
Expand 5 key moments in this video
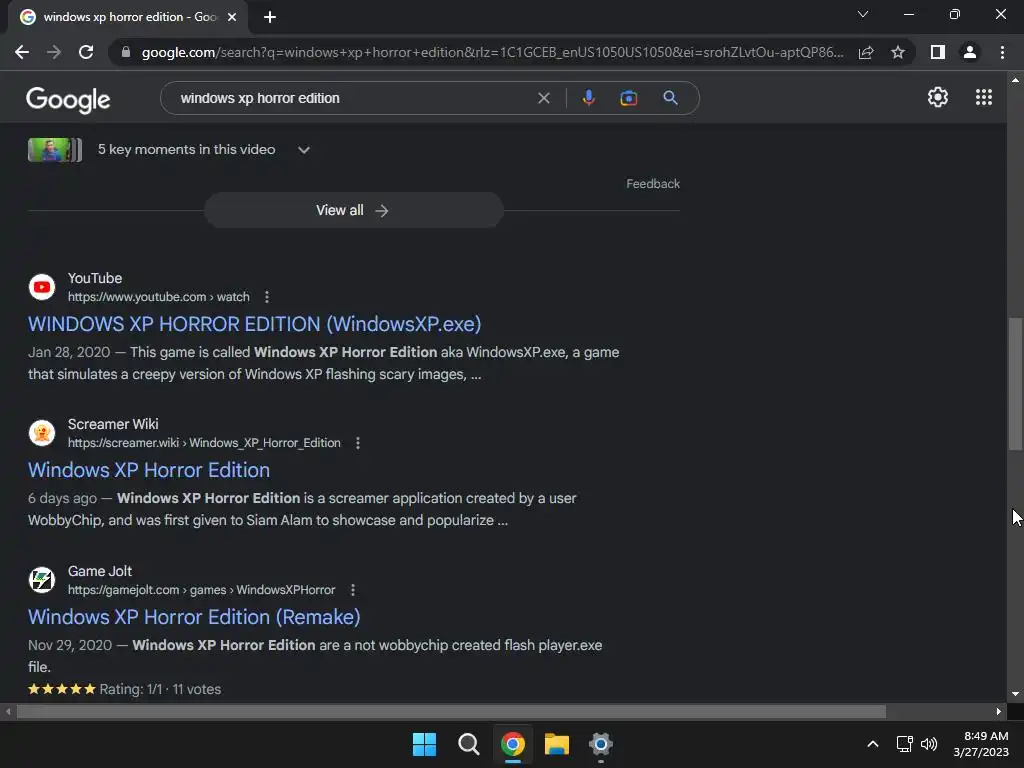pyautogui.click(x=304, y=150)
